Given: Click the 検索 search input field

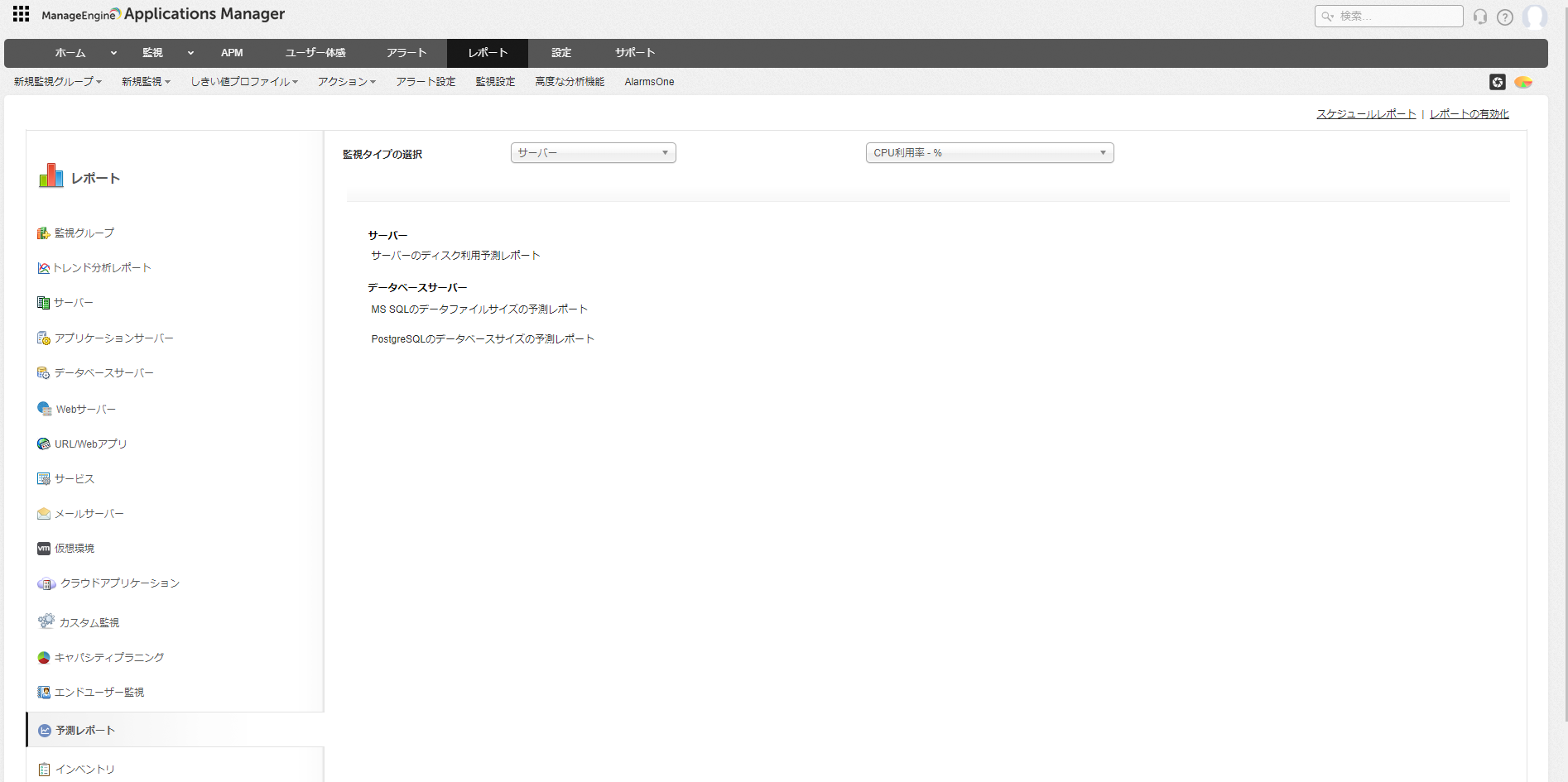Looking at the screenshot, I should point(1396,17).
